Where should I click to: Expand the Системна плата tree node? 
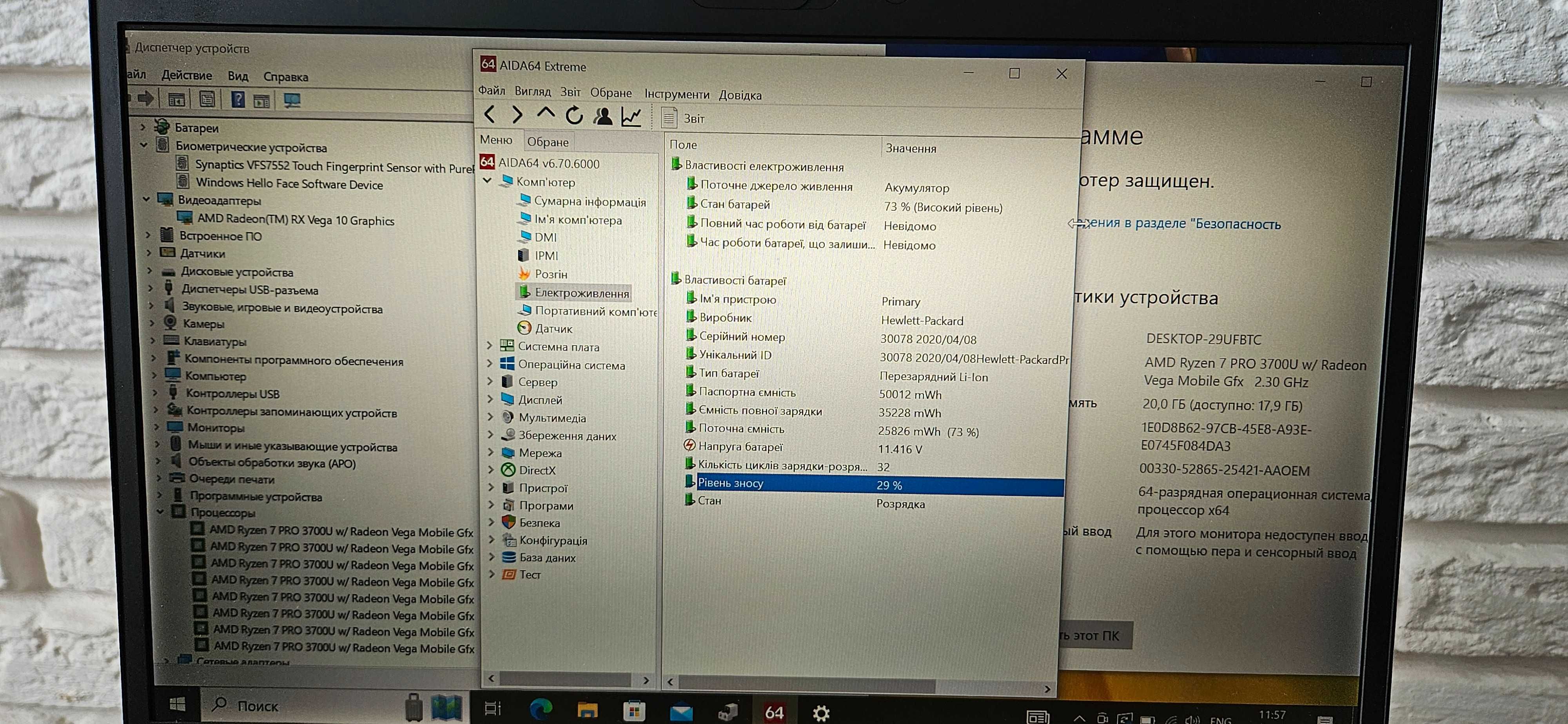[x=489, y=346]
